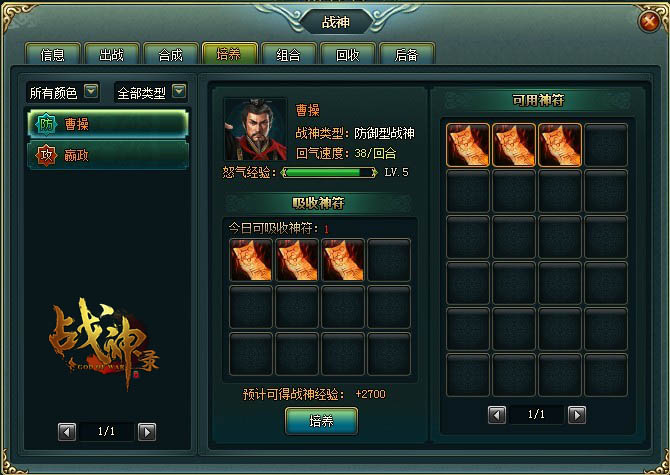The height and width of the screenshot is (475, 670).
Task: Click the 怒气经验 progress bar
Action: (x=329, y=173)
